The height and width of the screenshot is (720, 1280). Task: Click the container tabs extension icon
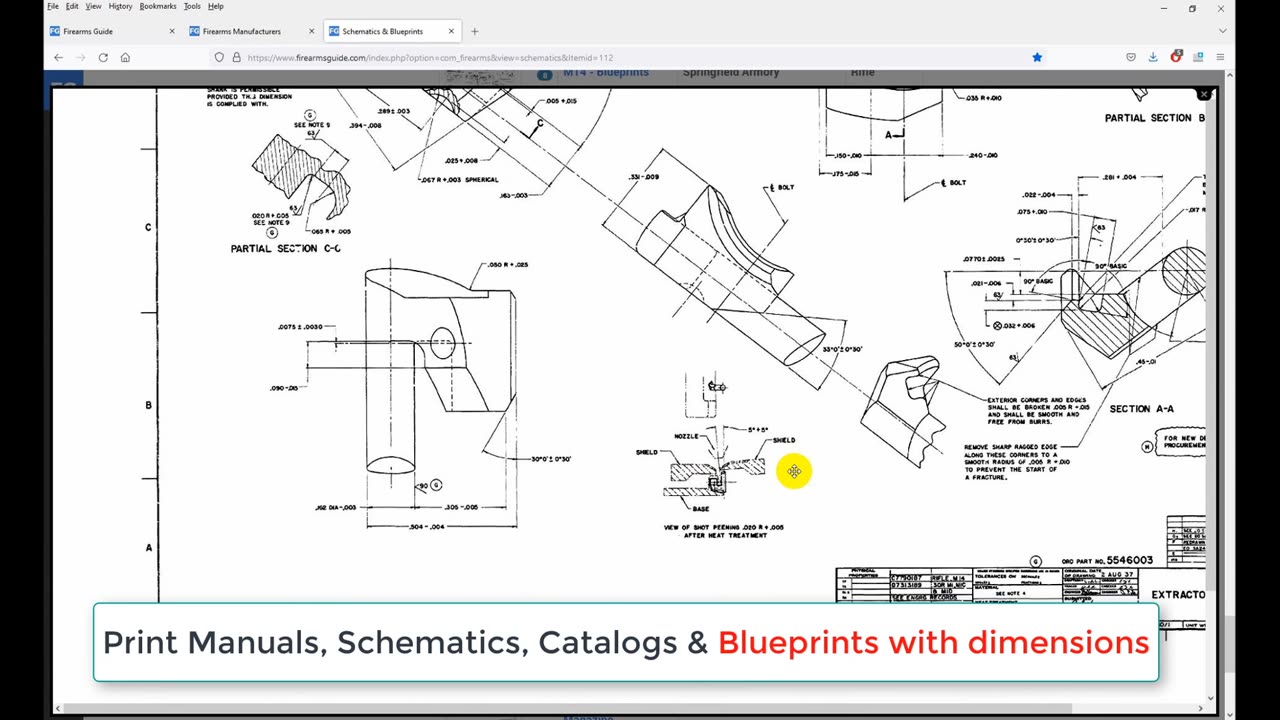coord(1198,57)
